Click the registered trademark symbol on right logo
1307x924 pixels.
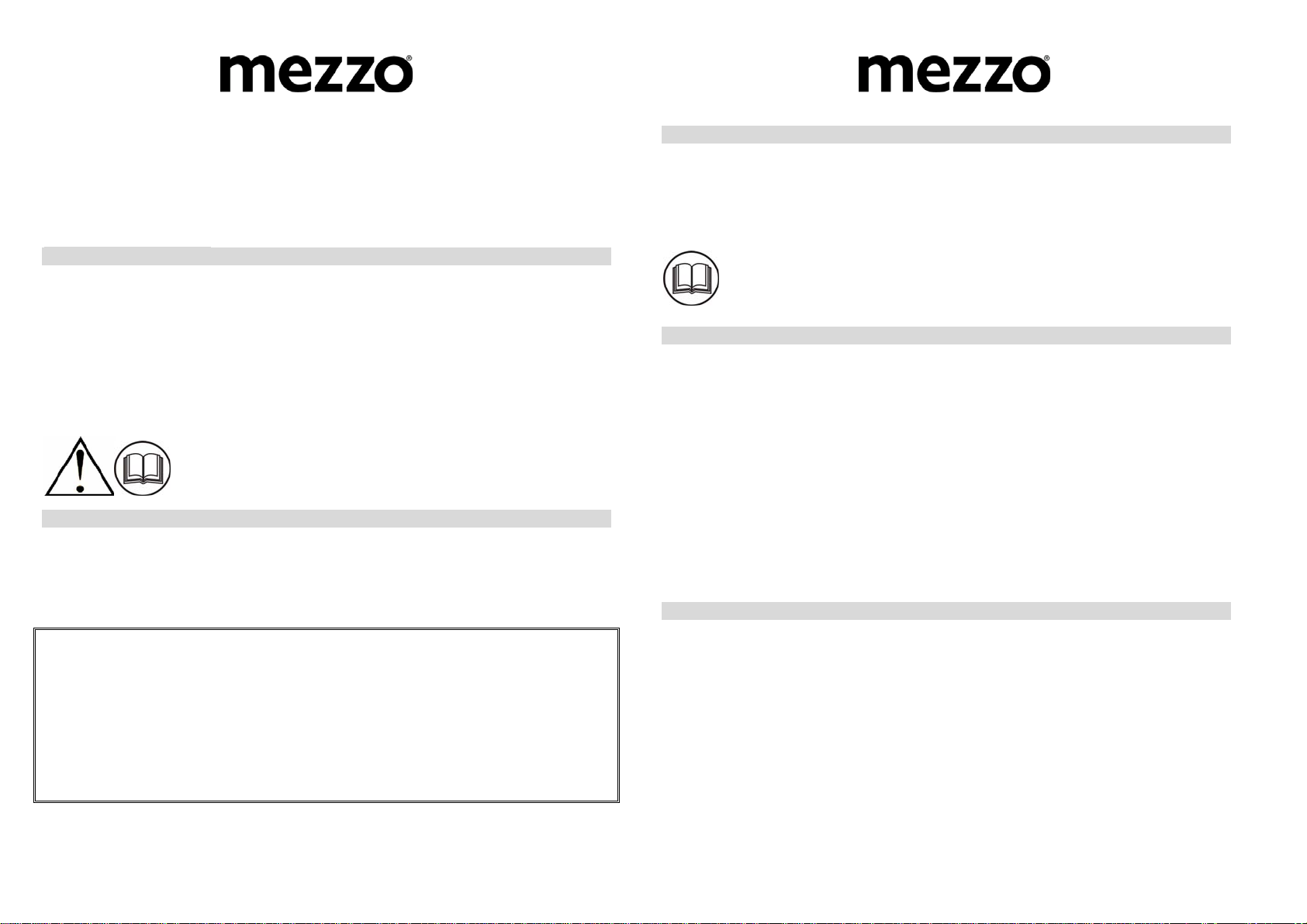tap(1047, 59)
